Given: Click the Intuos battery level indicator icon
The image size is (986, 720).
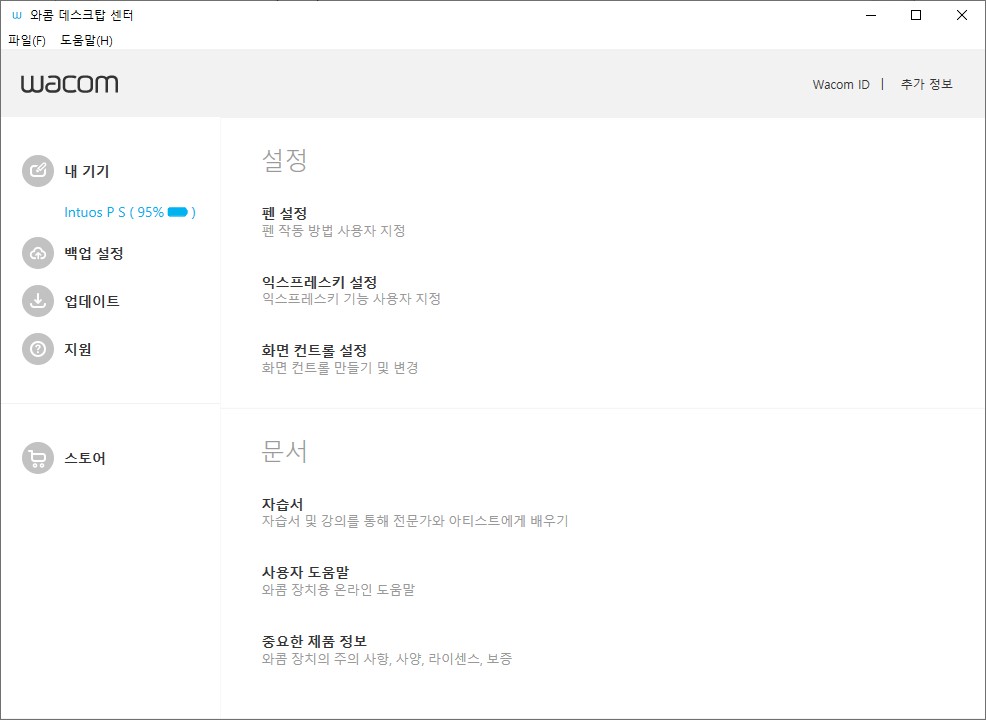Looking at the screenshot, I should pyautogui.click(x=178, y=213).
